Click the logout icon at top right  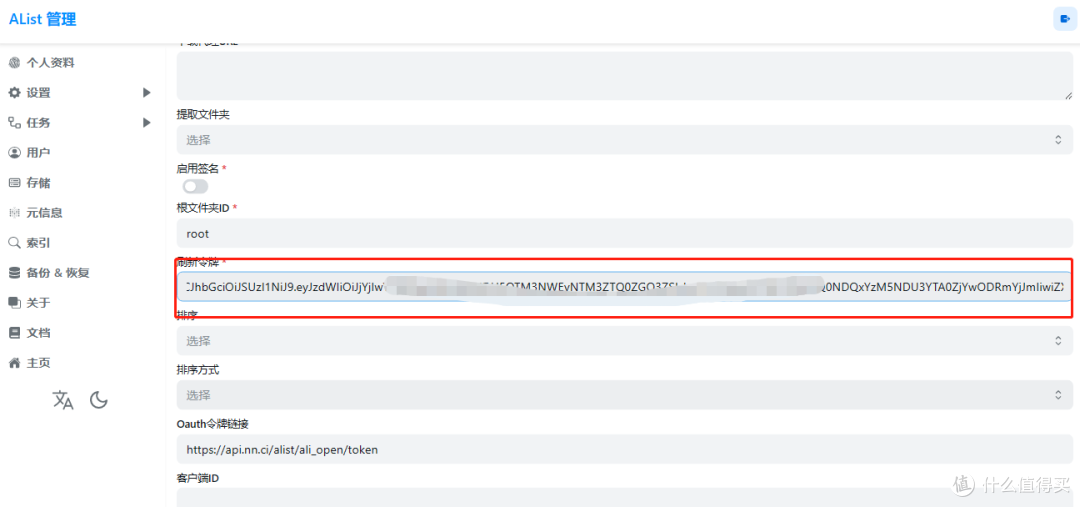1064,19
